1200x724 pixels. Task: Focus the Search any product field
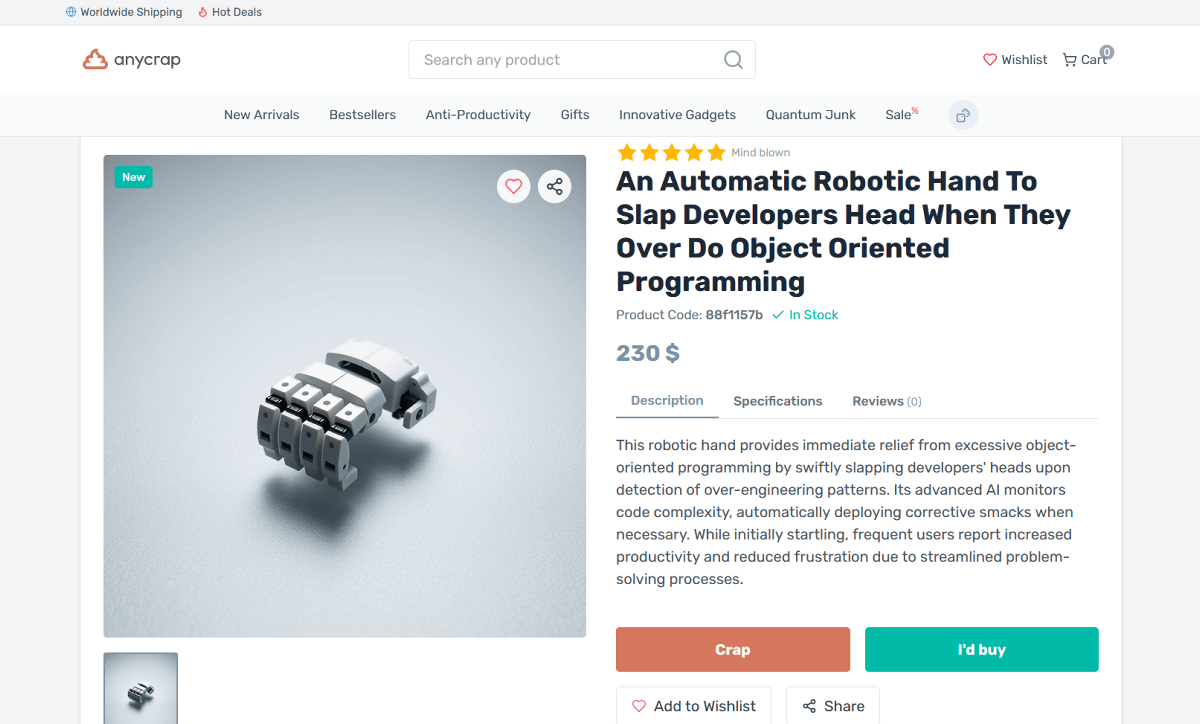(565, 60)
